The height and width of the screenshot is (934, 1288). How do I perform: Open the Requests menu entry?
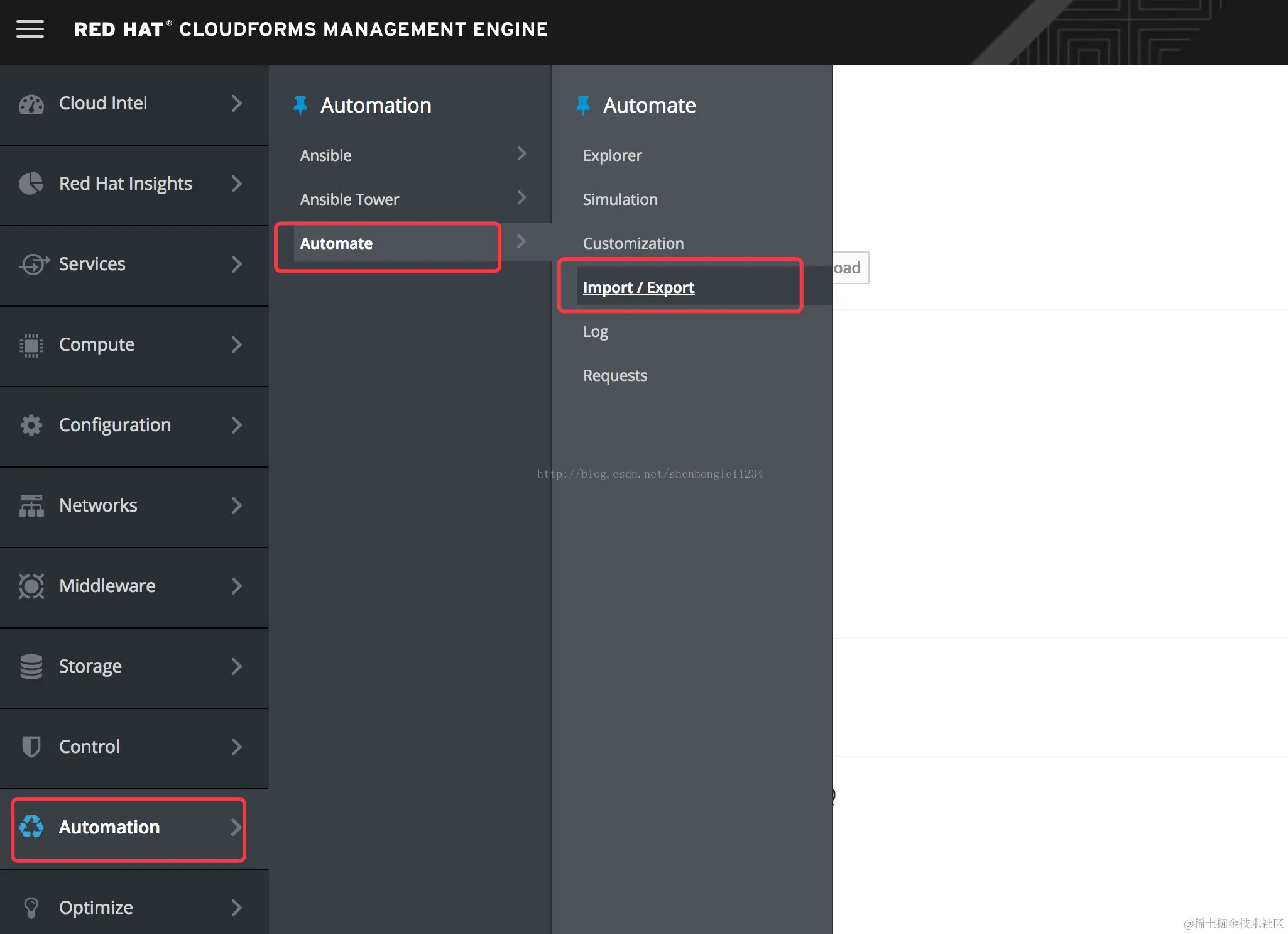click(x=614, y=375)
